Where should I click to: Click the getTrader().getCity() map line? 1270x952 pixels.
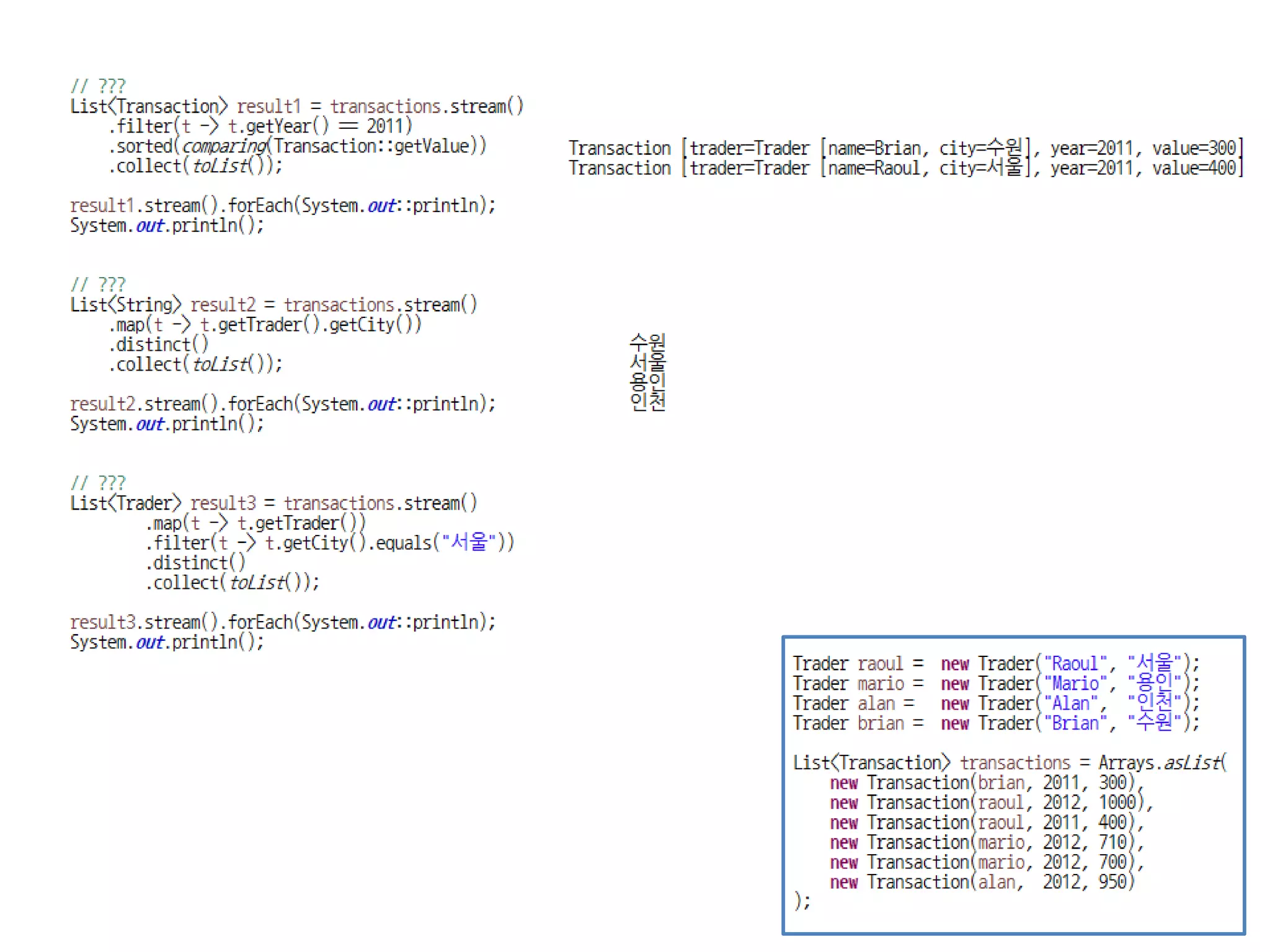[265, 325]
